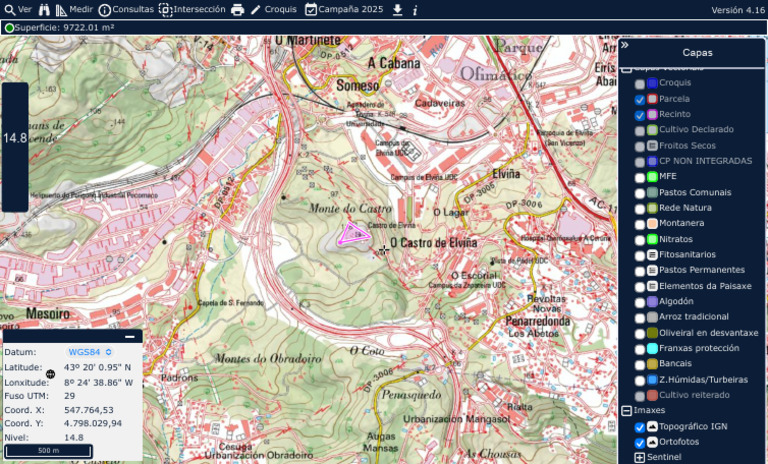This screenshot has width=768, height=464.
Task: Click the Bancais yellow swatch
Action: [x=652, y=364]
